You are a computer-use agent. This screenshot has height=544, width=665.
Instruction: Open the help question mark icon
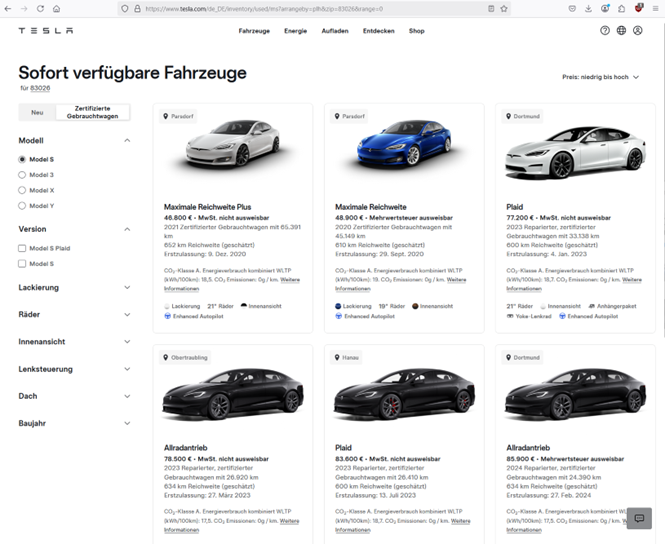[x=605, y=31]
